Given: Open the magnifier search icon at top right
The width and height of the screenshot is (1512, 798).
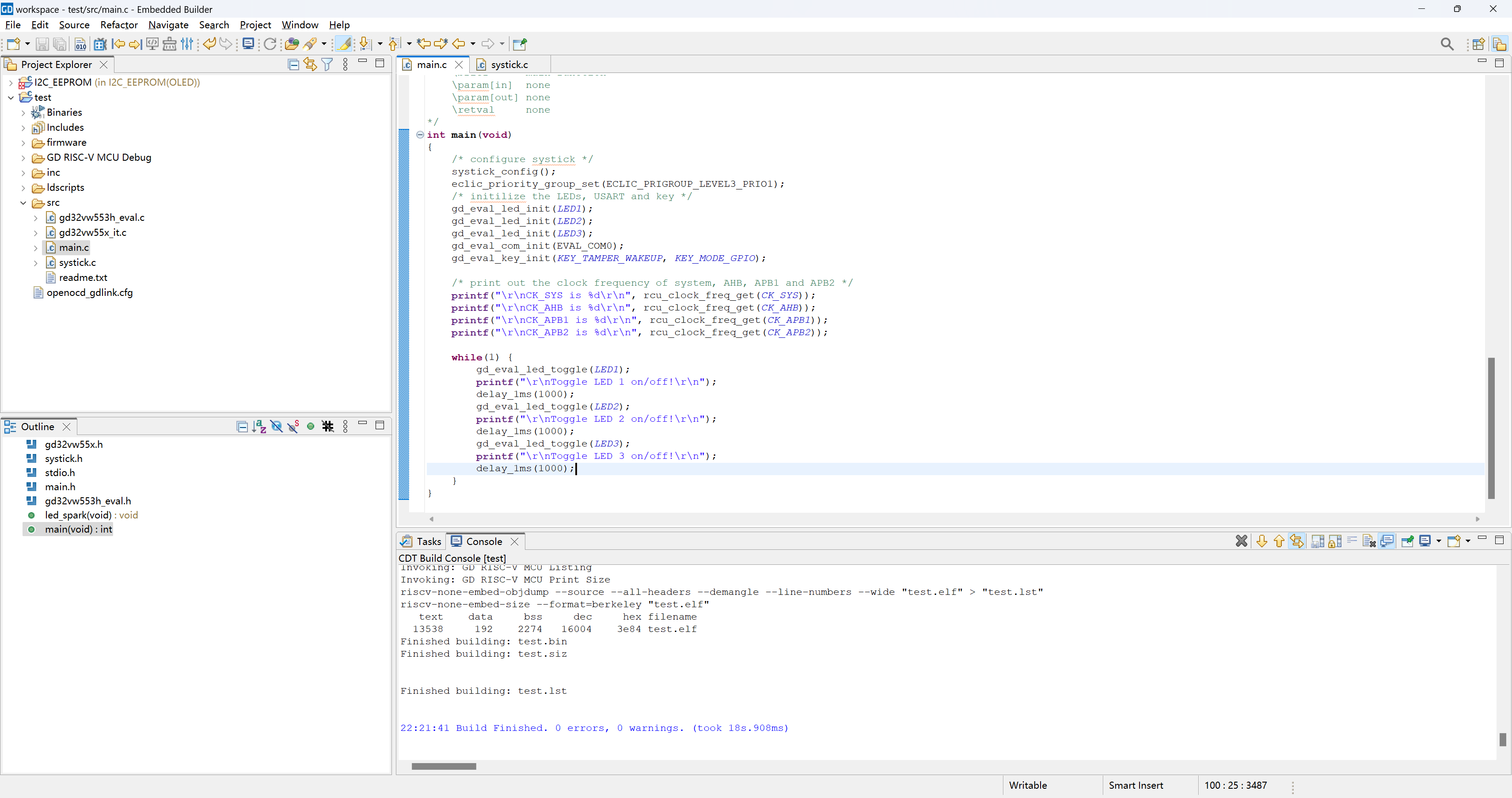Looking at the screenshot, I should pyautogui.click(x=1447, y=44).
